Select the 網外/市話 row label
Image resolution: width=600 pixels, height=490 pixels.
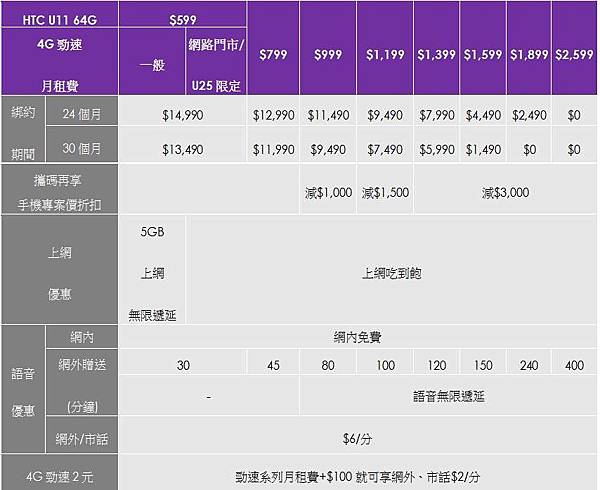[x=82, y=435]
